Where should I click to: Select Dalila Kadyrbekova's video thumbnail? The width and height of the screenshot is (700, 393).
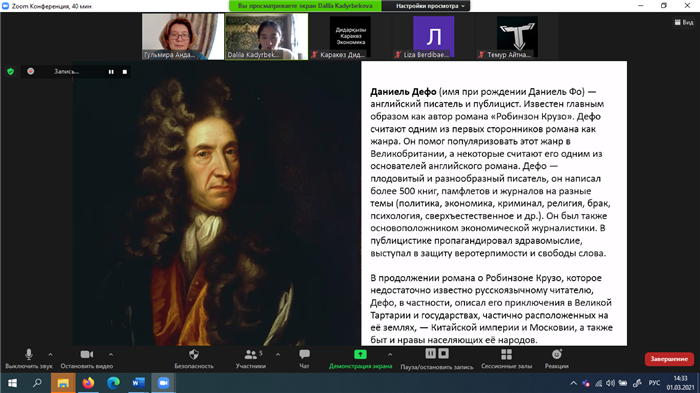pos(266,36)
